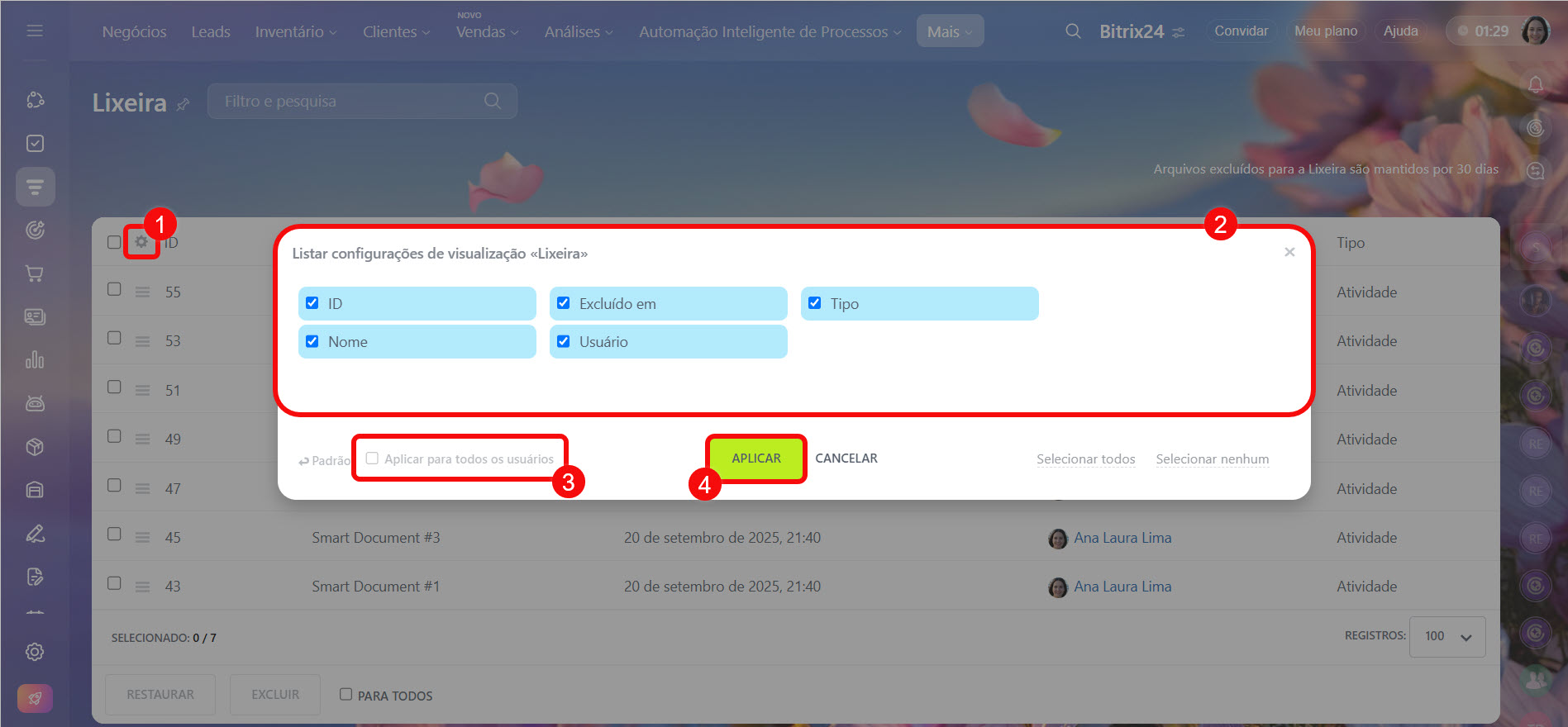Open the hamburger menu at top left
Screen dimensions: 1568x727
click(x=35, y=31)
